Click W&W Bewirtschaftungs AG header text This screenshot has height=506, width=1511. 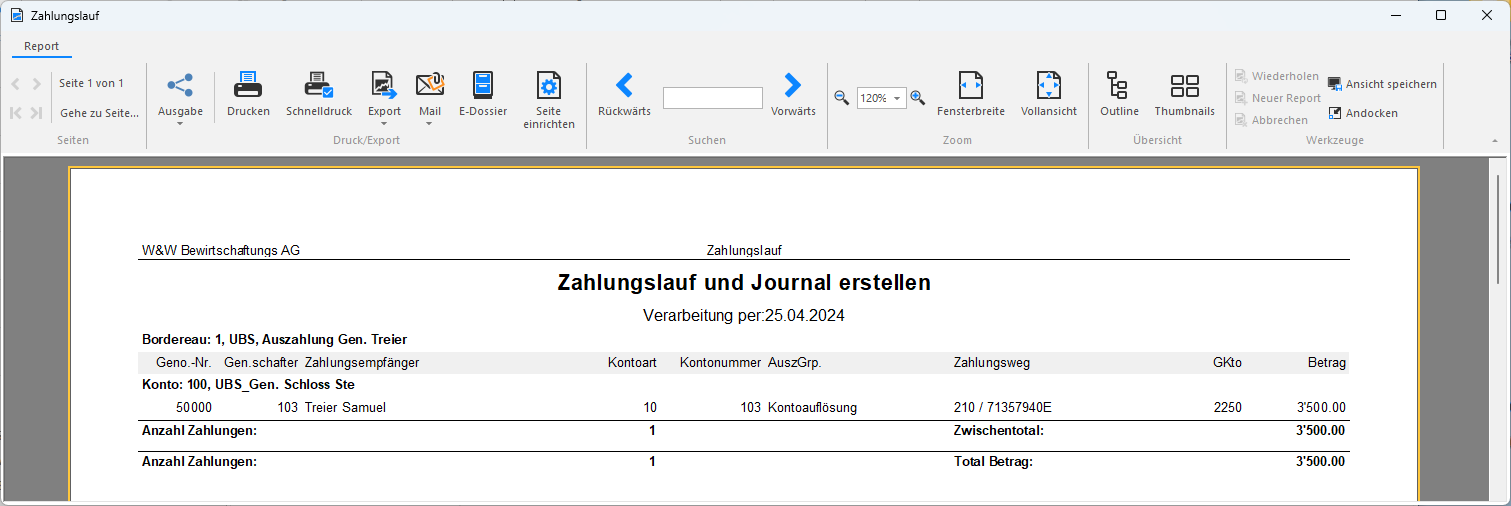221,250
